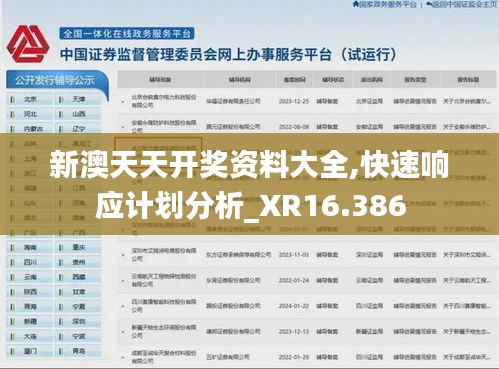
Task: Expand the row dated 2024-01-22
Action: point(123,306)
